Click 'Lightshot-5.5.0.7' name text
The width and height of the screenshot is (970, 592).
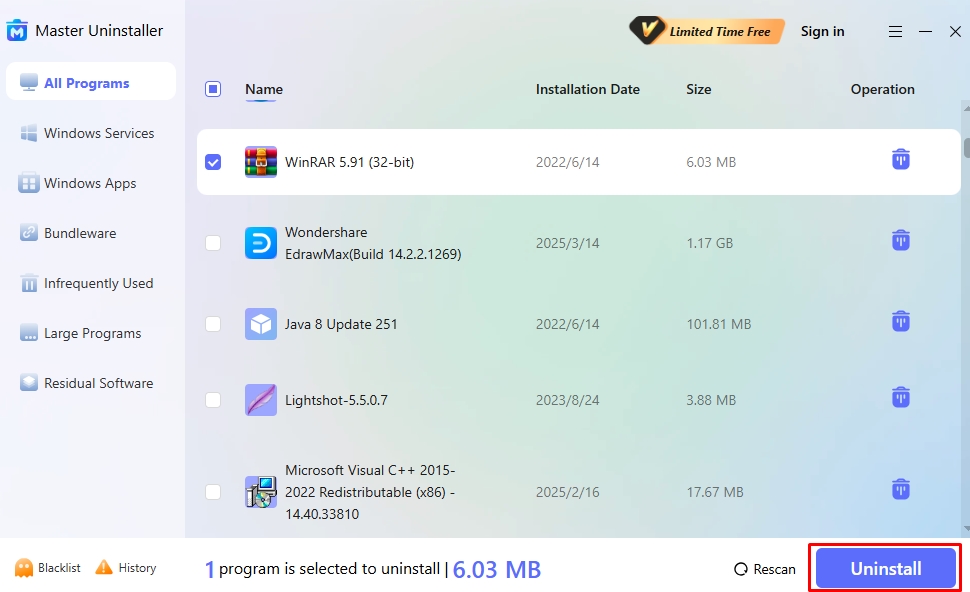pyautogui.click(x=336, y=400)
